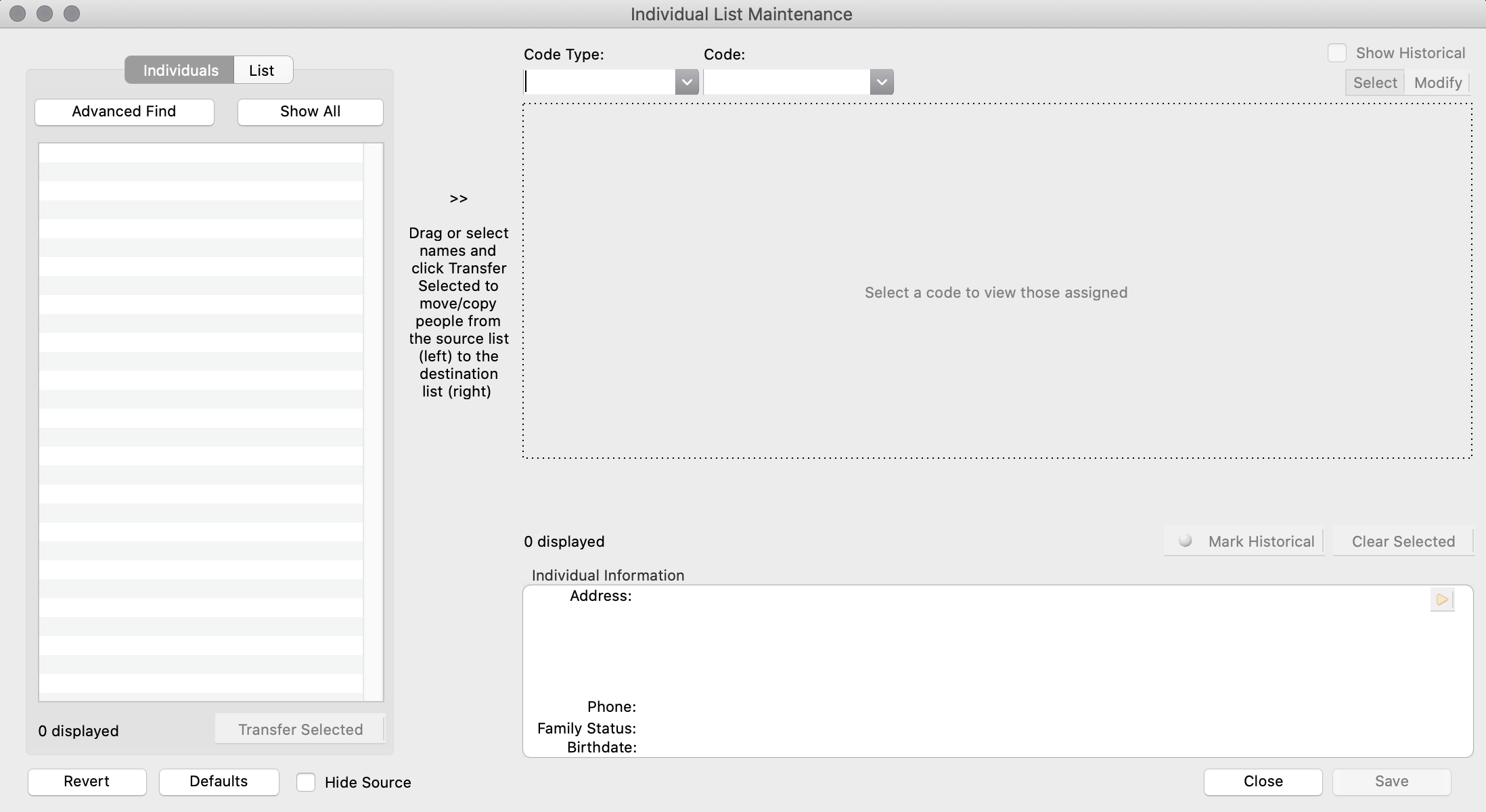The width and height of the screenshot is (1486, 812).
Task: Click the gray window minimize button
Action: coord(45,14)
